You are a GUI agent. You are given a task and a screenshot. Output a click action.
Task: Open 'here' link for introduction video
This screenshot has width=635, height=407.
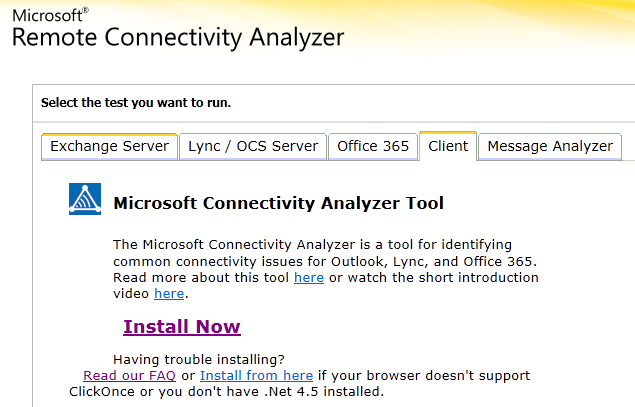(x=169, y=294)
